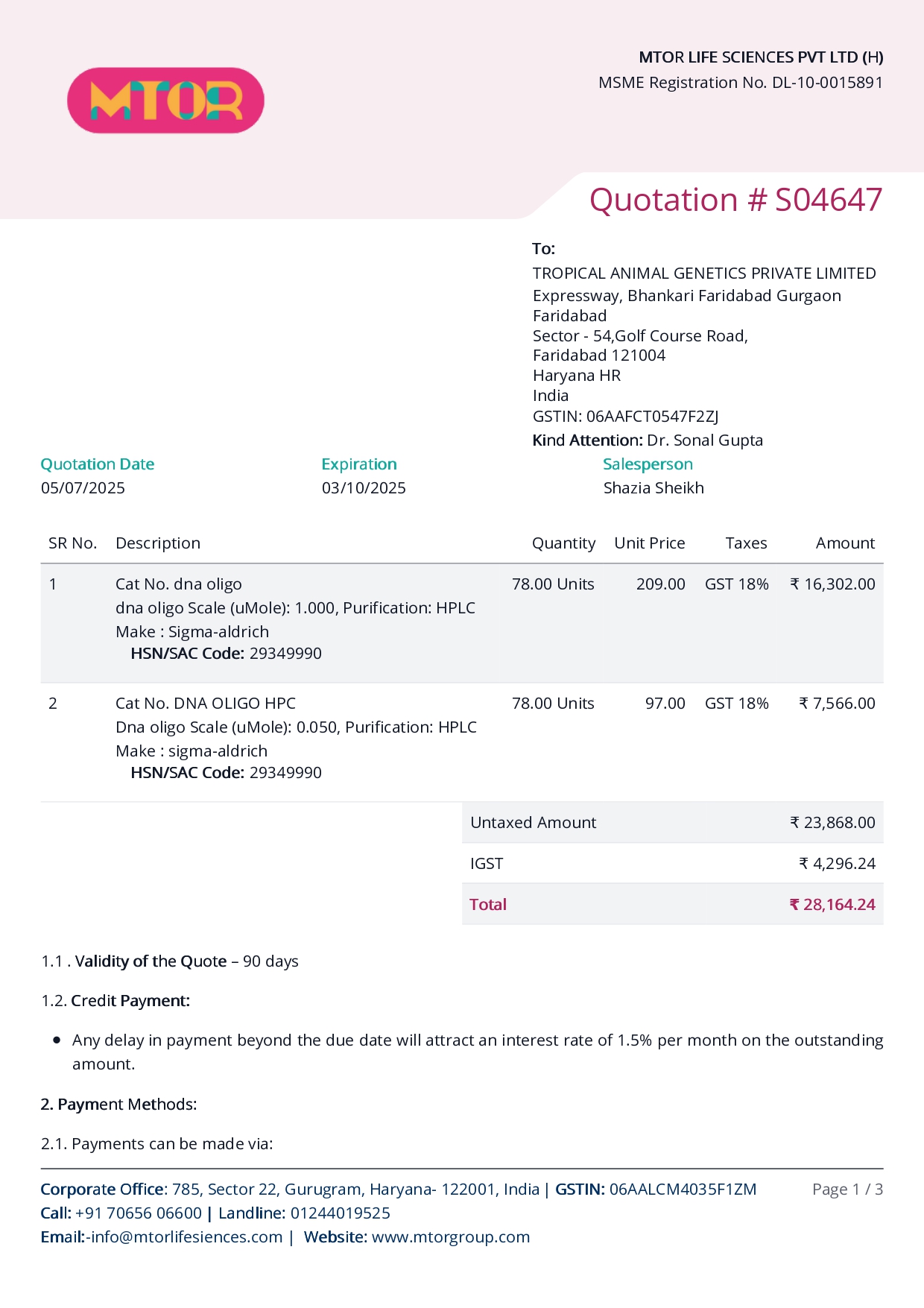
Task: Click the Taxes column header
Action: tap(746, 543)
